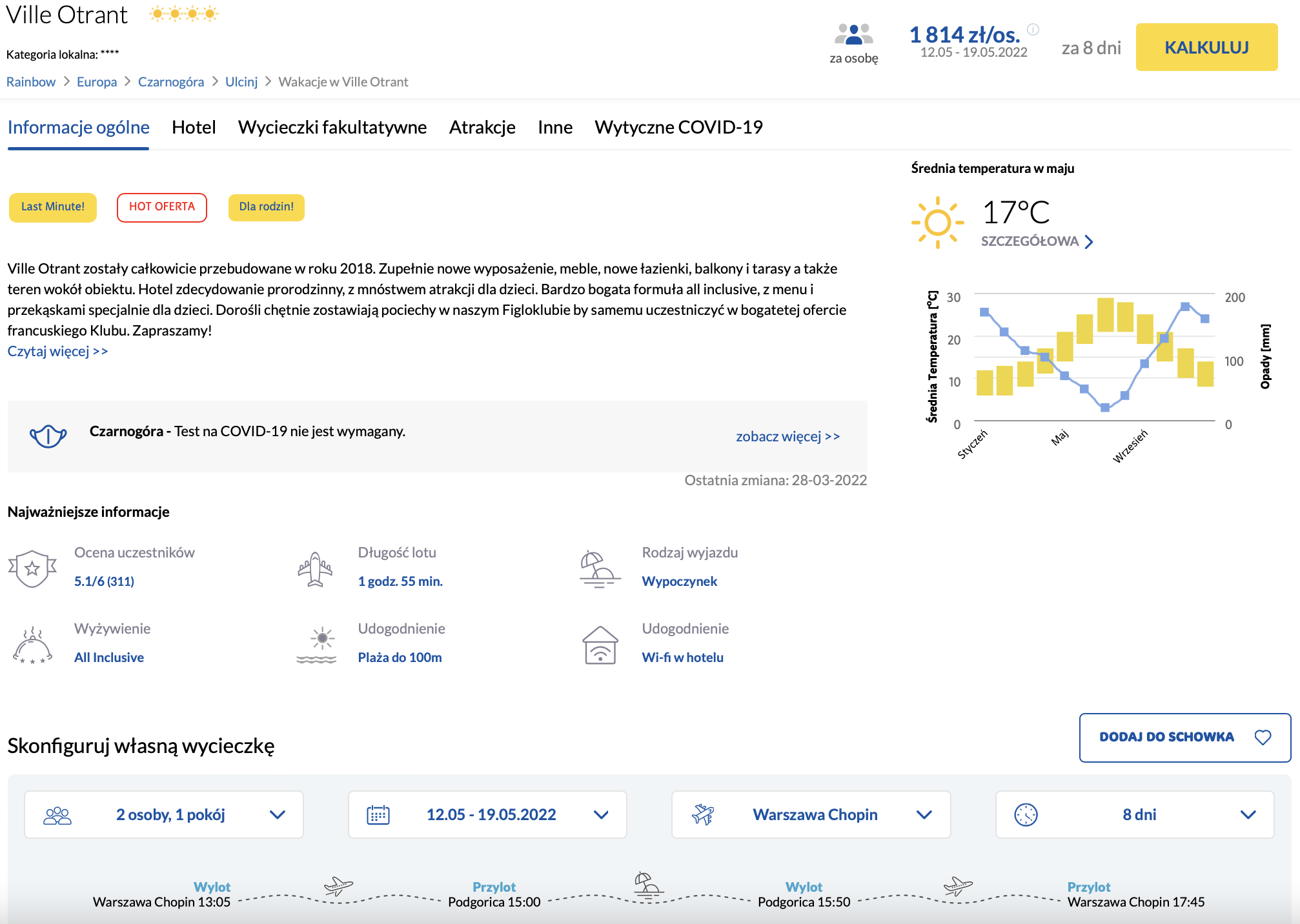
Task: Click the 'Last Minute!' badge
Action: click(53, 207)
